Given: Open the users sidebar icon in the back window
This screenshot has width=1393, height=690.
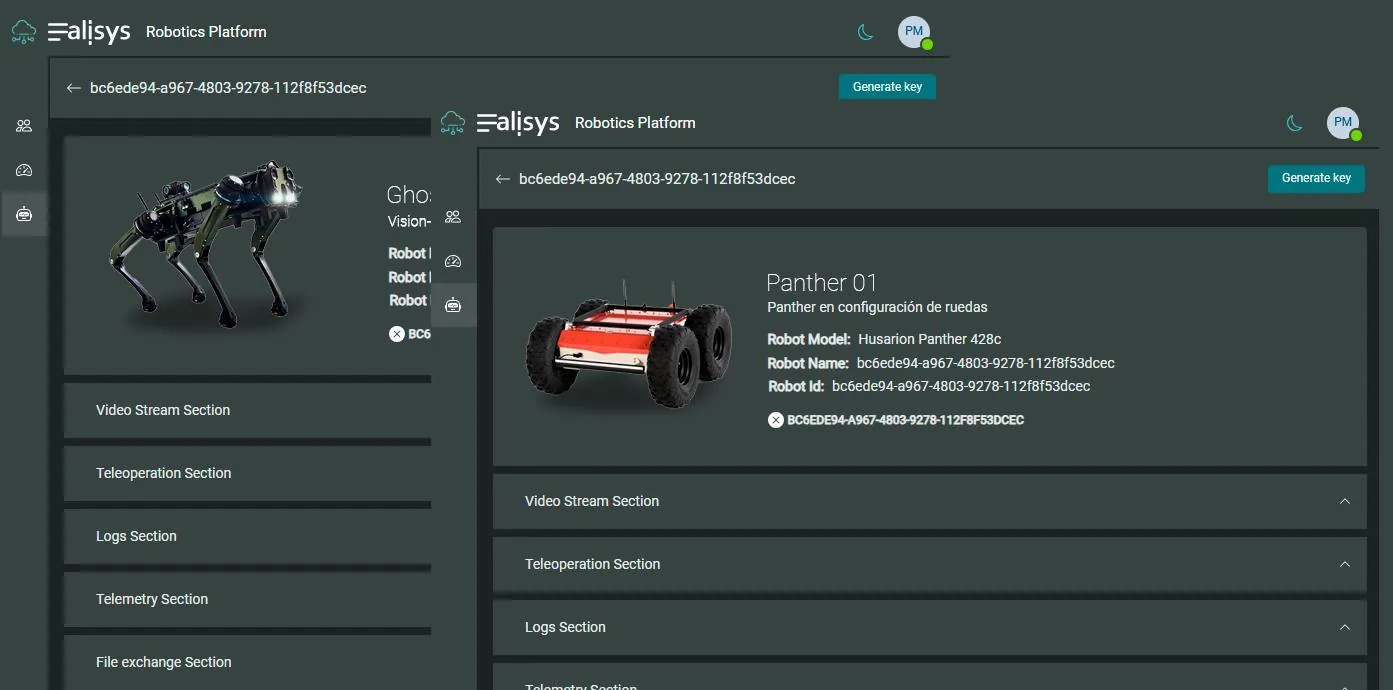Looking at the screenshot, I should [x=24, y=126].
